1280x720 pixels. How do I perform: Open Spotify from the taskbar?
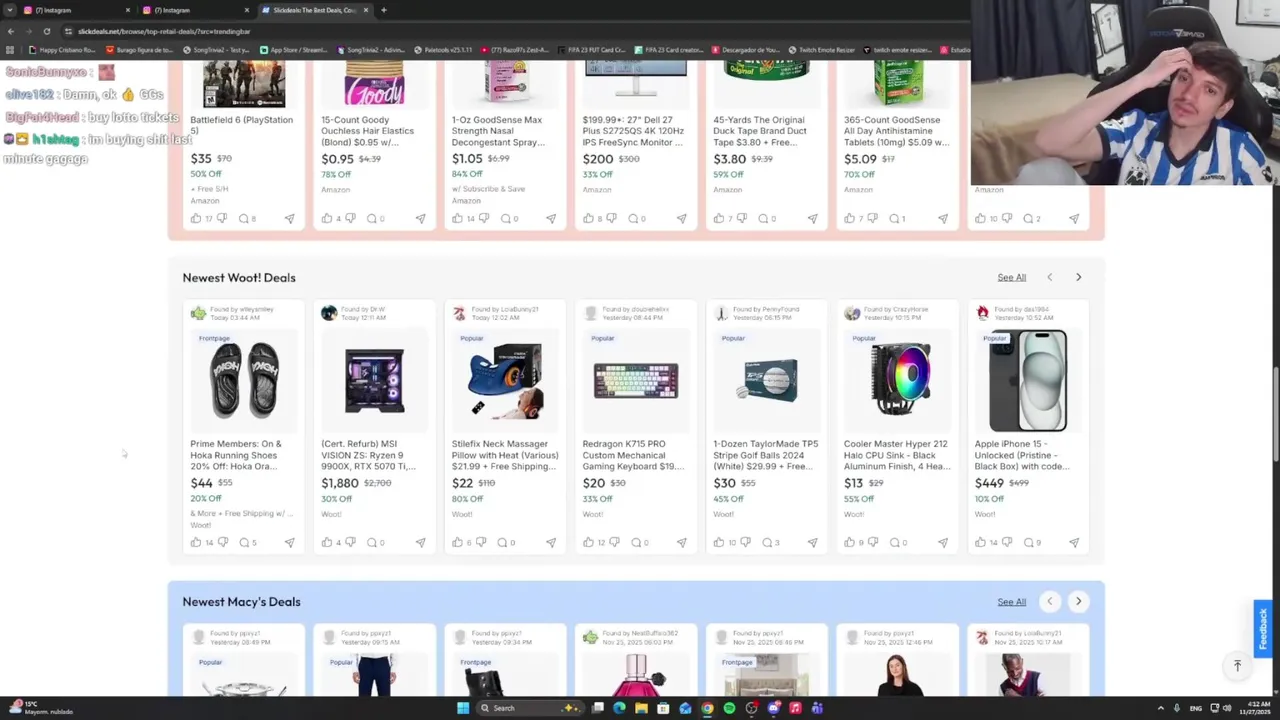coord(729,708)
